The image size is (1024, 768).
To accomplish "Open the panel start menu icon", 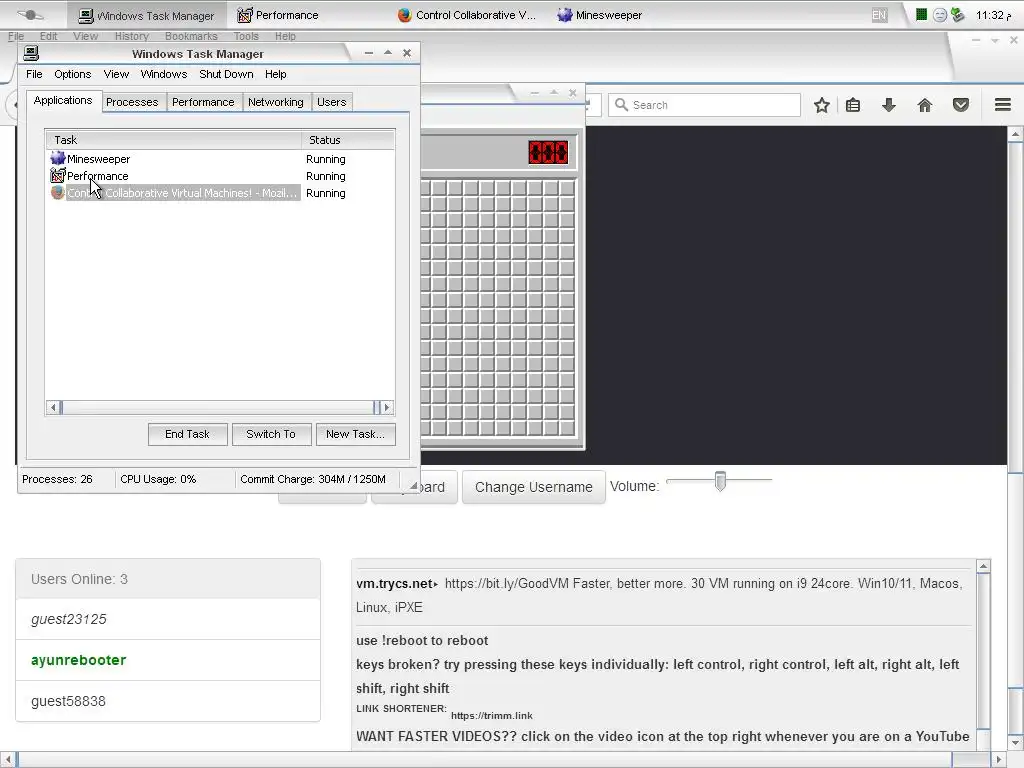I will (x=30, y=14).
